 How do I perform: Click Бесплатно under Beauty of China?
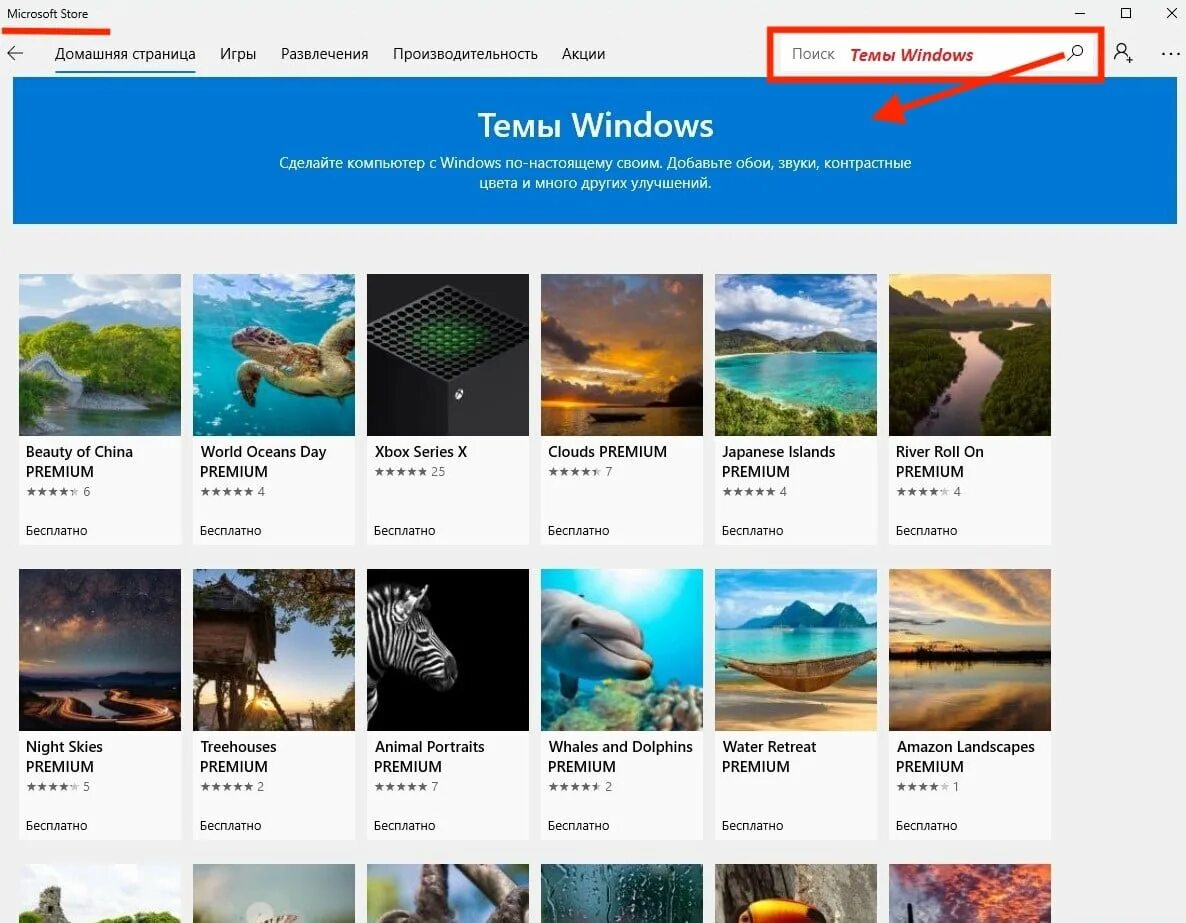57,531
